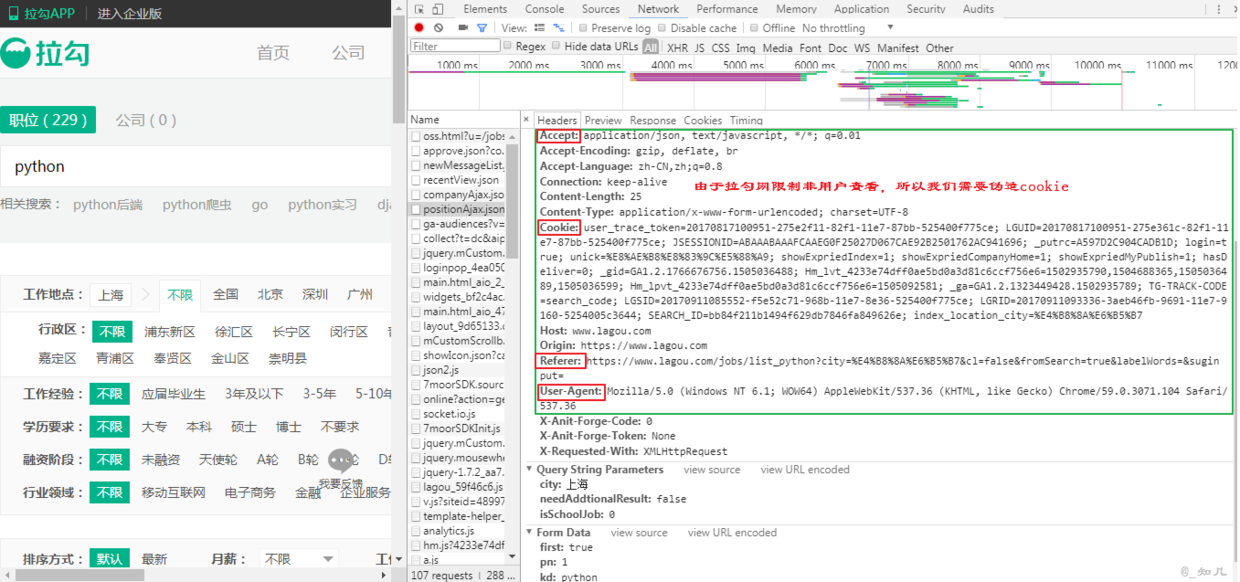Select 不限 under 行业领域 filter
Image resolution: width=1240 pixels, height=582 pixels.
tap(109, 493)
